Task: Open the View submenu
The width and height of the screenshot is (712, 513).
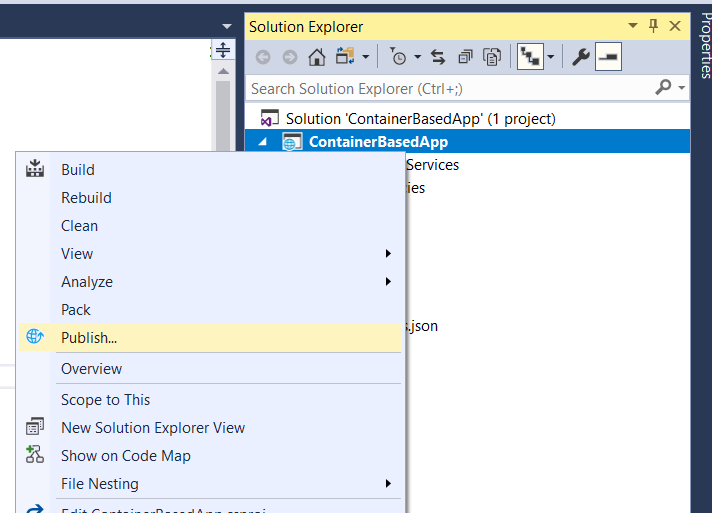Action: point(210,254)
